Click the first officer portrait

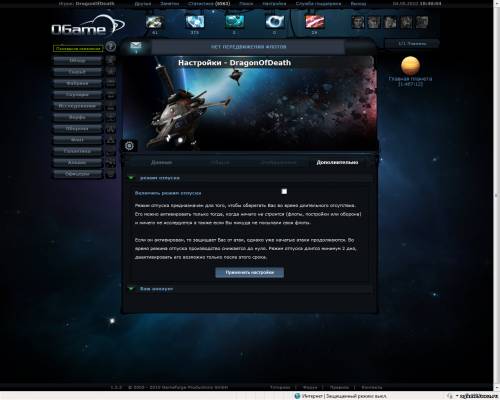tap(358, 22)
